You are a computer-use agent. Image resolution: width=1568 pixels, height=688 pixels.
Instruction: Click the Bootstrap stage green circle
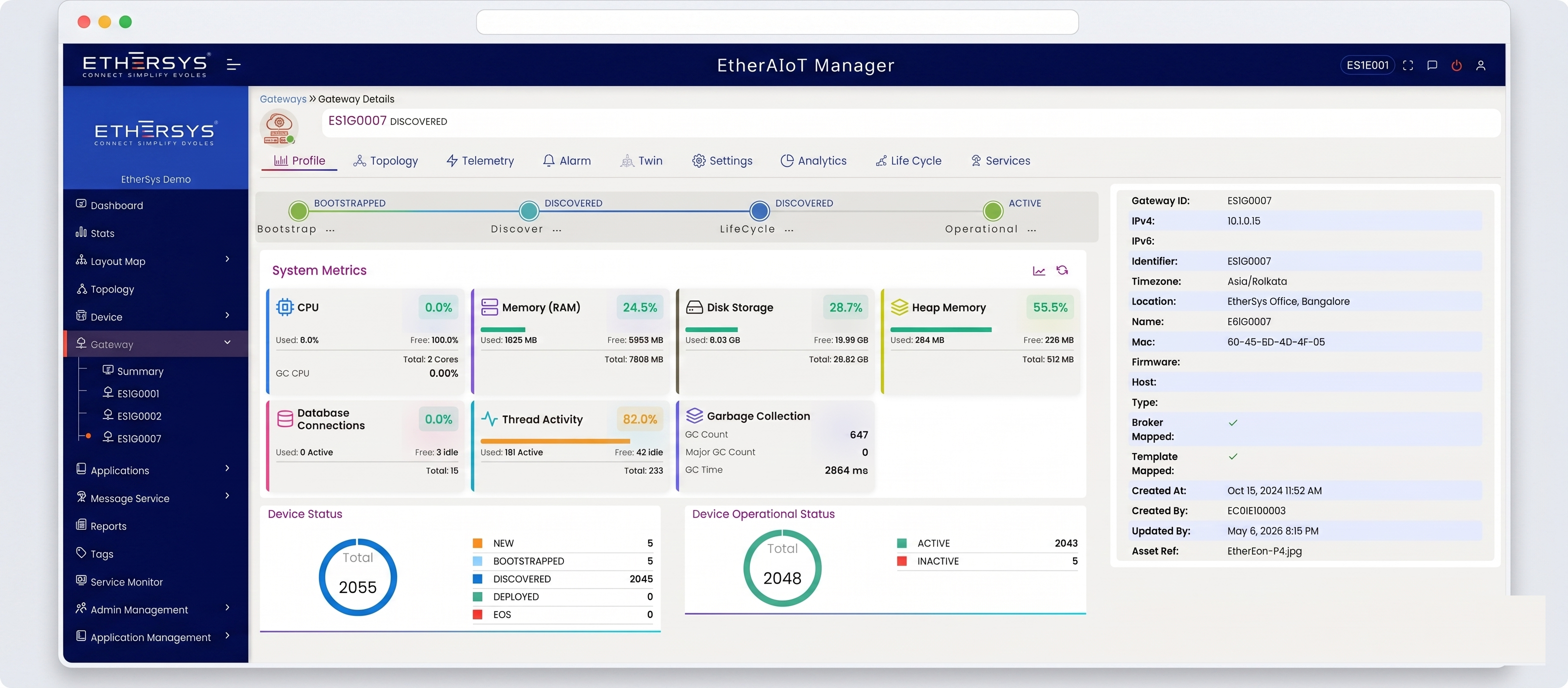[298, 210]
